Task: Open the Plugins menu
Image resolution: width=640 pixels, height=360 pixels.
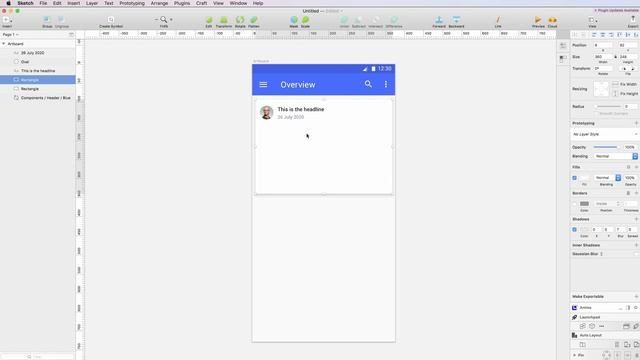Action: tap(182, 3)
